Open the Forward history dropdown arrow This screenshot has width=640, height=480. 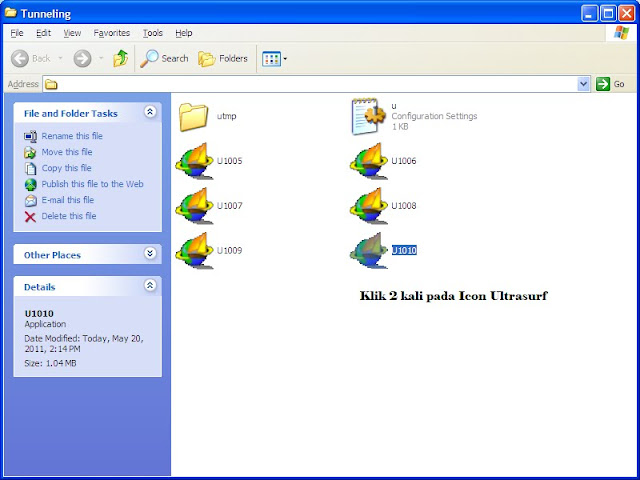click(x=101, y=58)
